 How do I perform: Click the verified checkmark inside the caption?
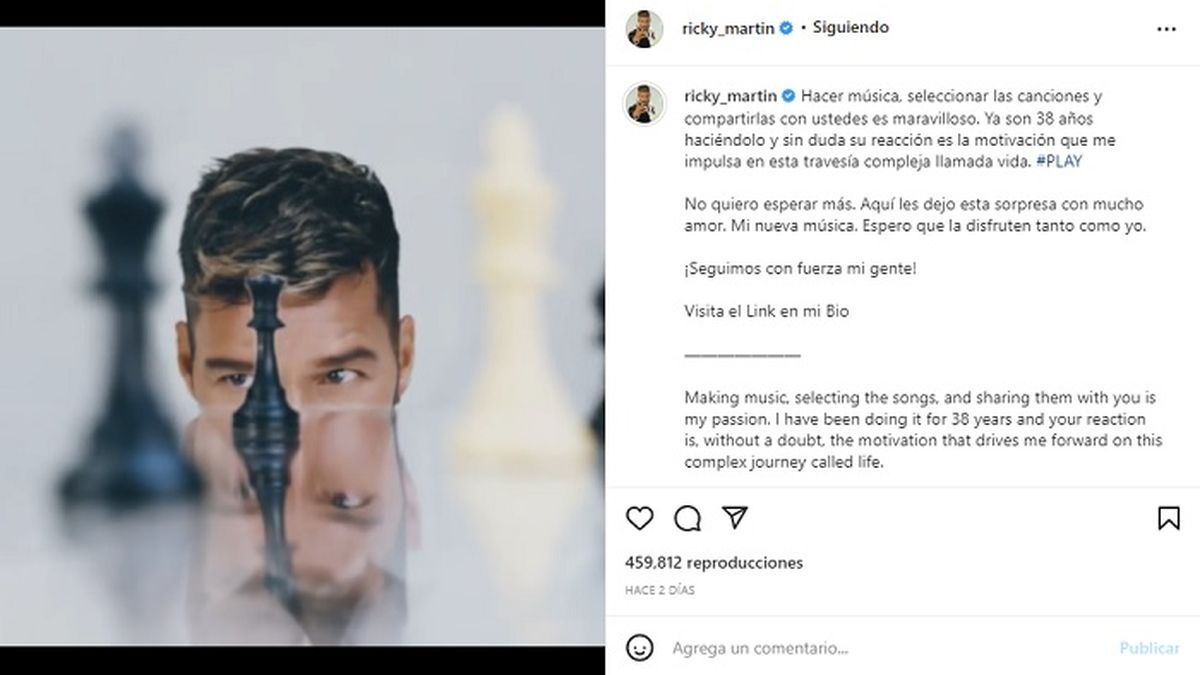click(790, 95)
